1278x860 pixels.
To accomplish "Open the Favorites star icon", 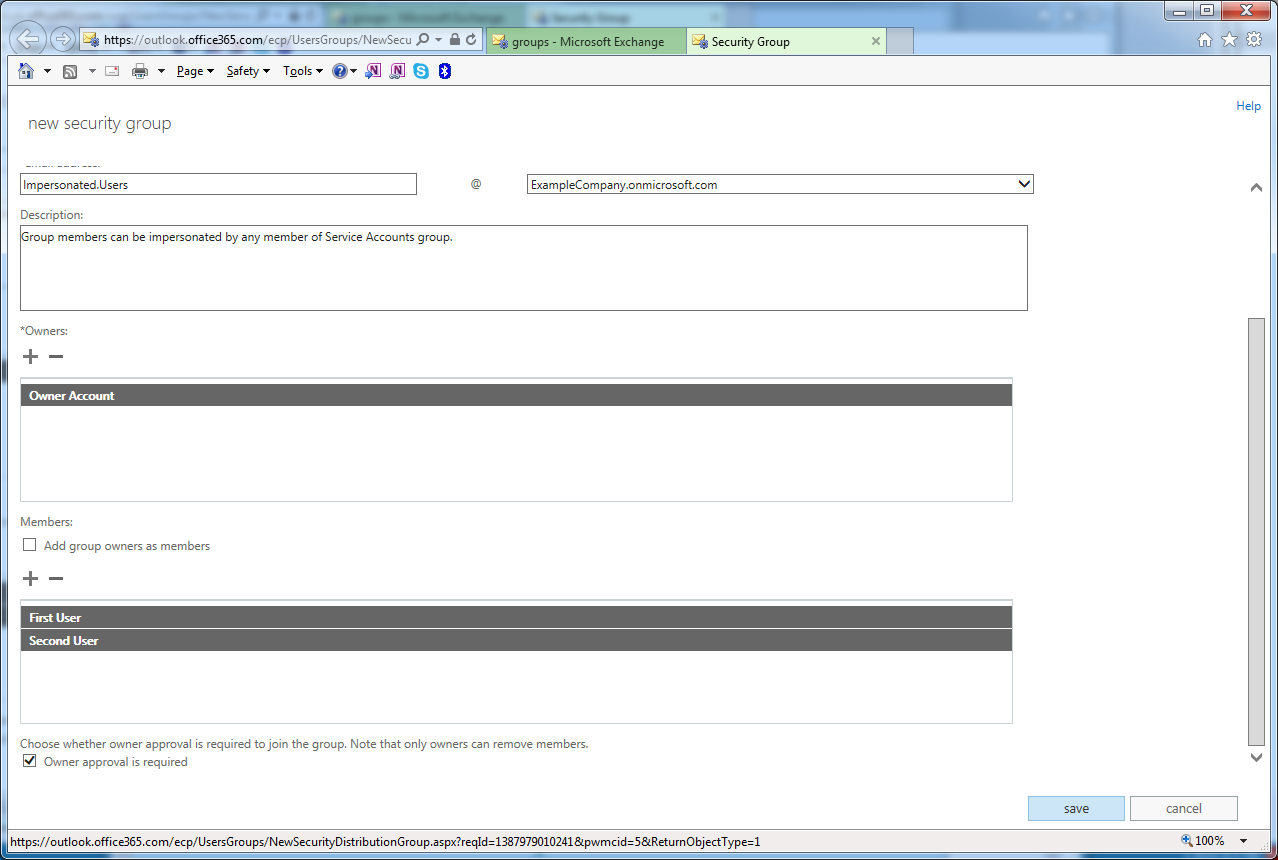I will point(1229,40).
